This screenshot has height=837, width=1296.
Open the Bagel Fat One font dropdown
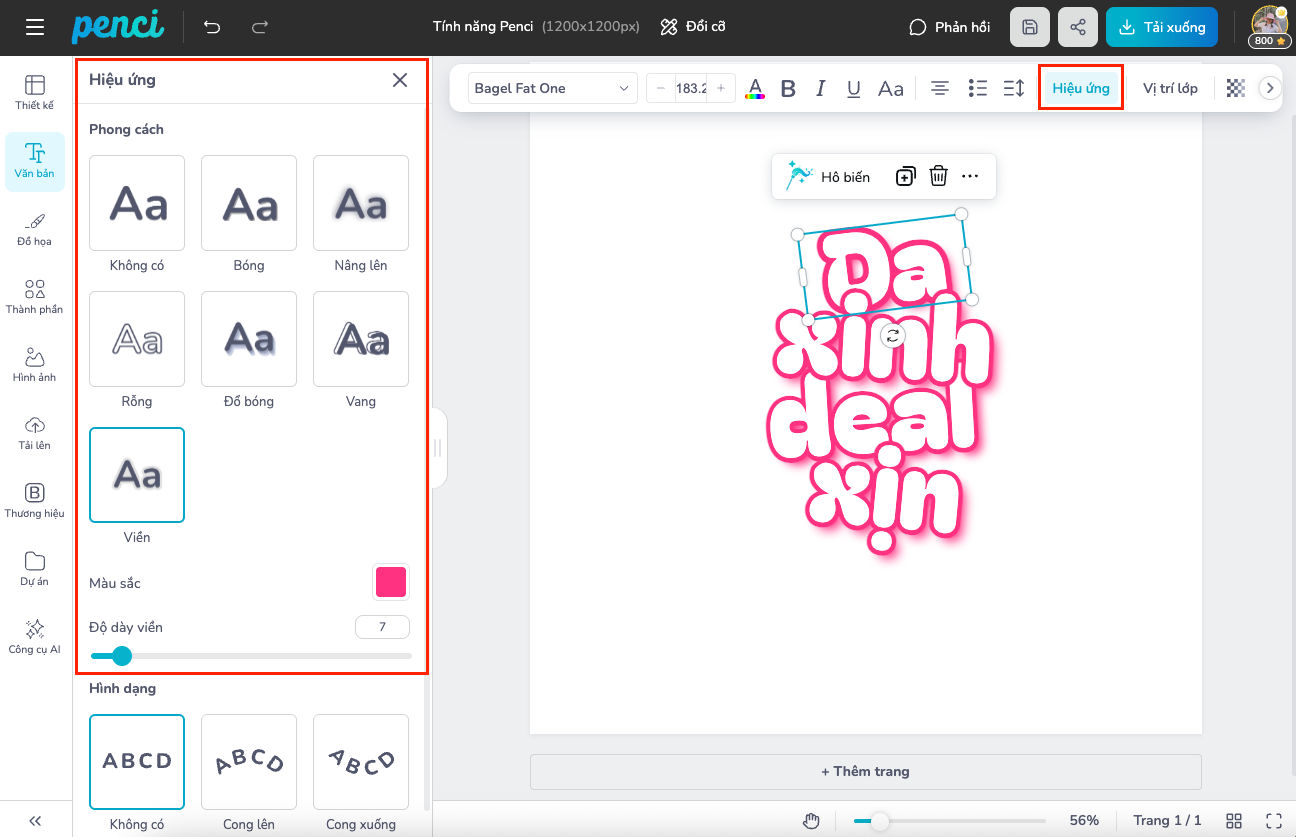coord(553,88)
